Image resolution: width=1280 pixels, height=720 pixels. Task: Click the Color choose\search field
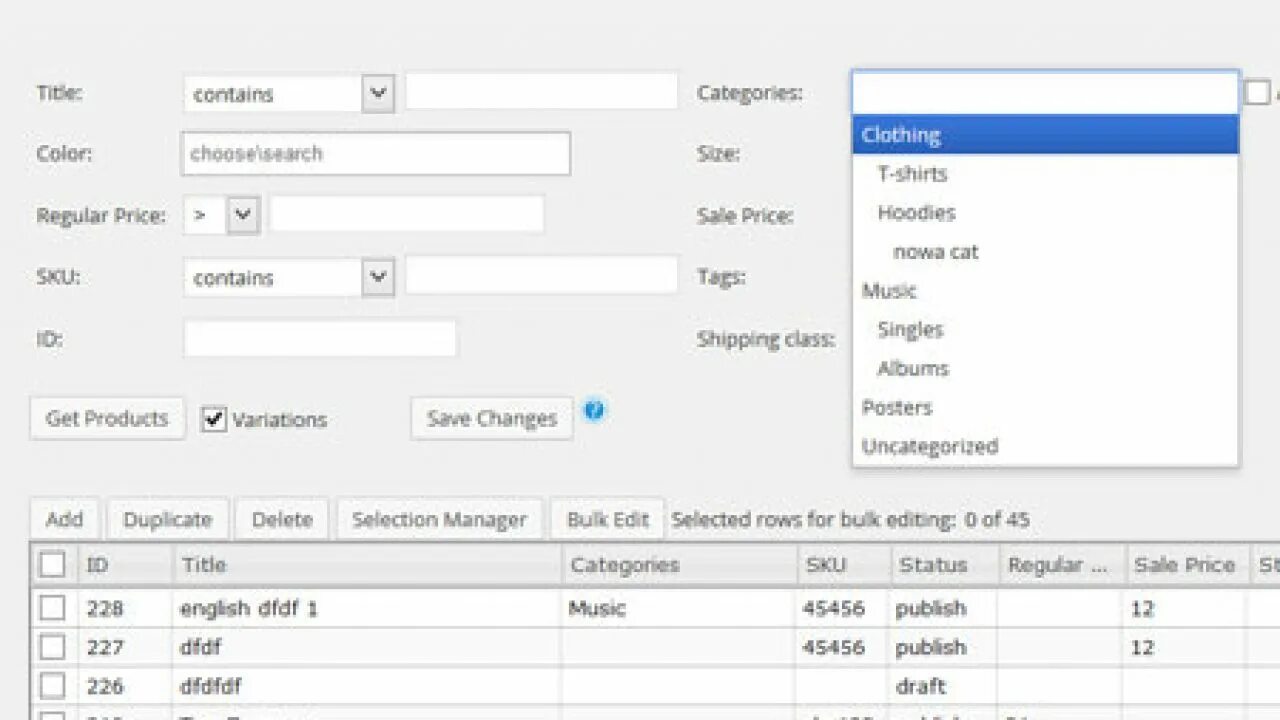point(375,153)
